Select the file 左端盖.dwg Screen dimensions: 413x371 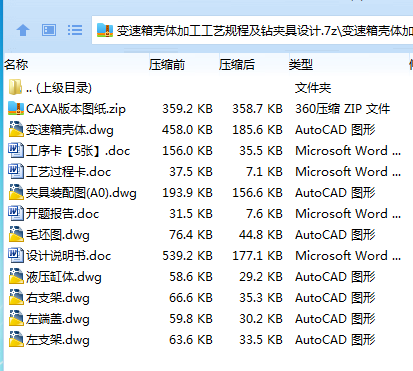click(x=58, y=319)
